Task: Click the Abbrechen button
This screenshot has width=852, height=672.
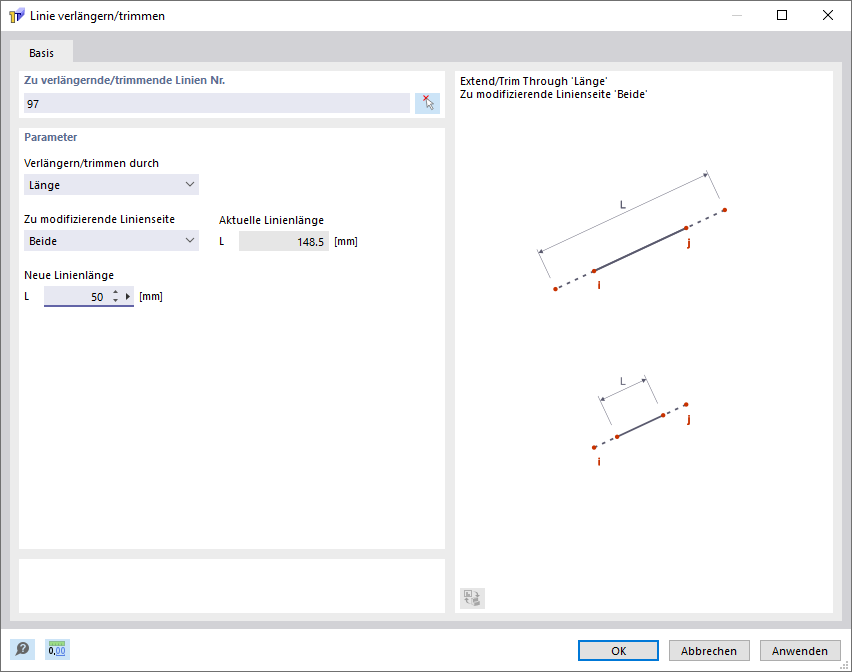Action: (709, 650)
